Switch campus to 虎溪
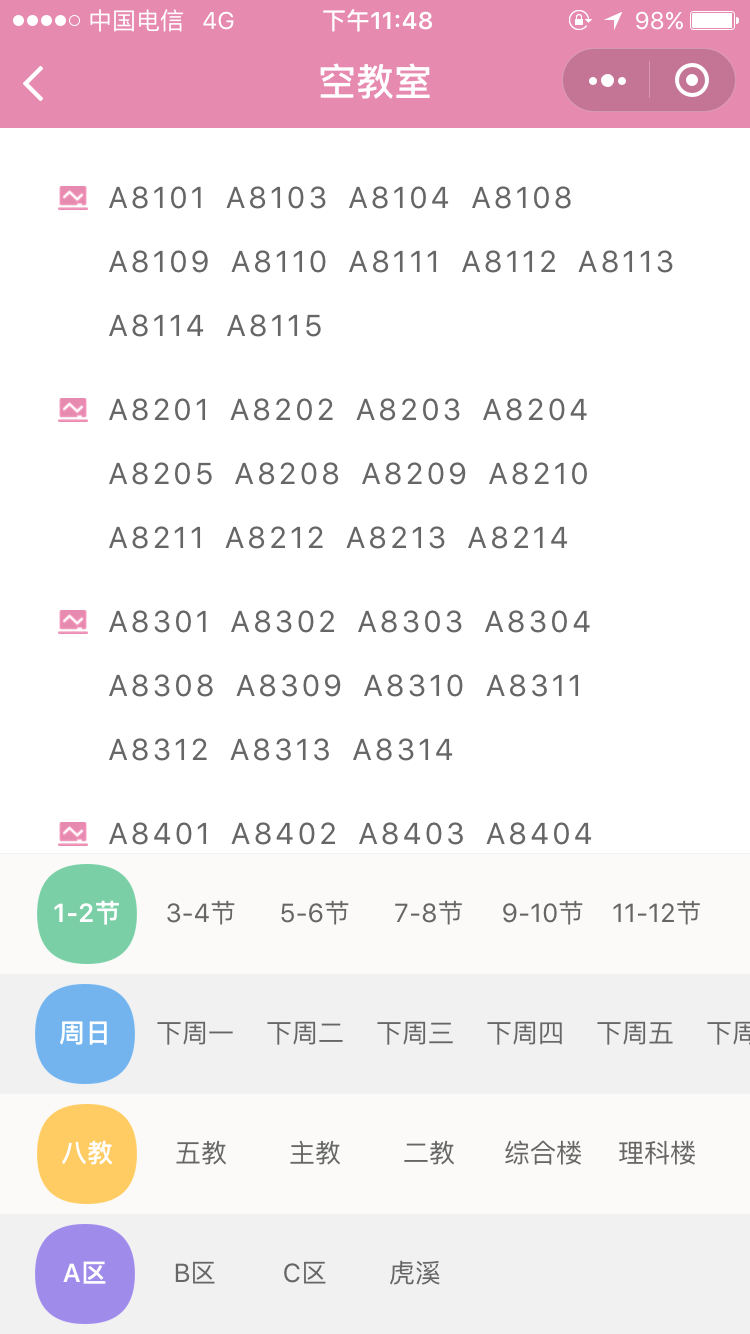Screen dimensions: 750x1334 (415, 1273)
